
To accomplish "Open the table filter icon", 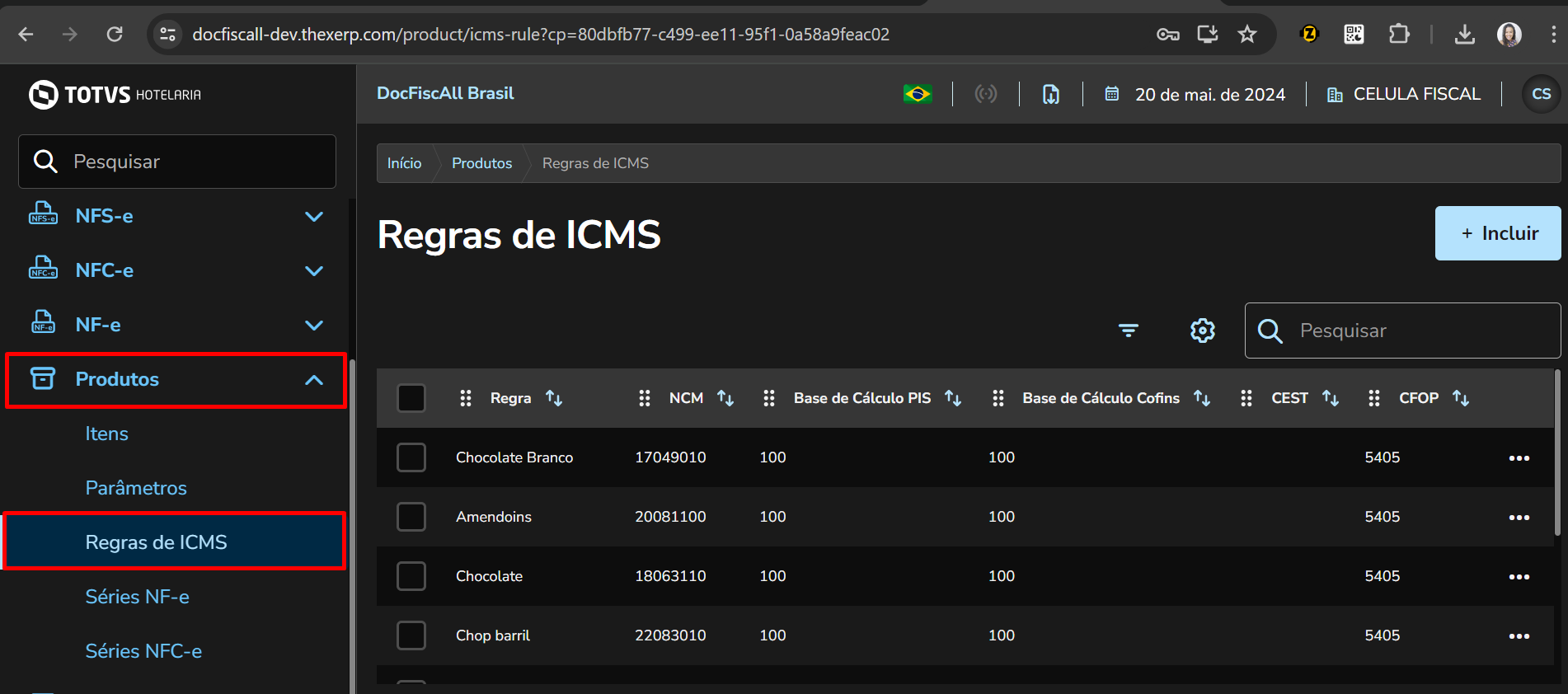I will point(1129,331).
